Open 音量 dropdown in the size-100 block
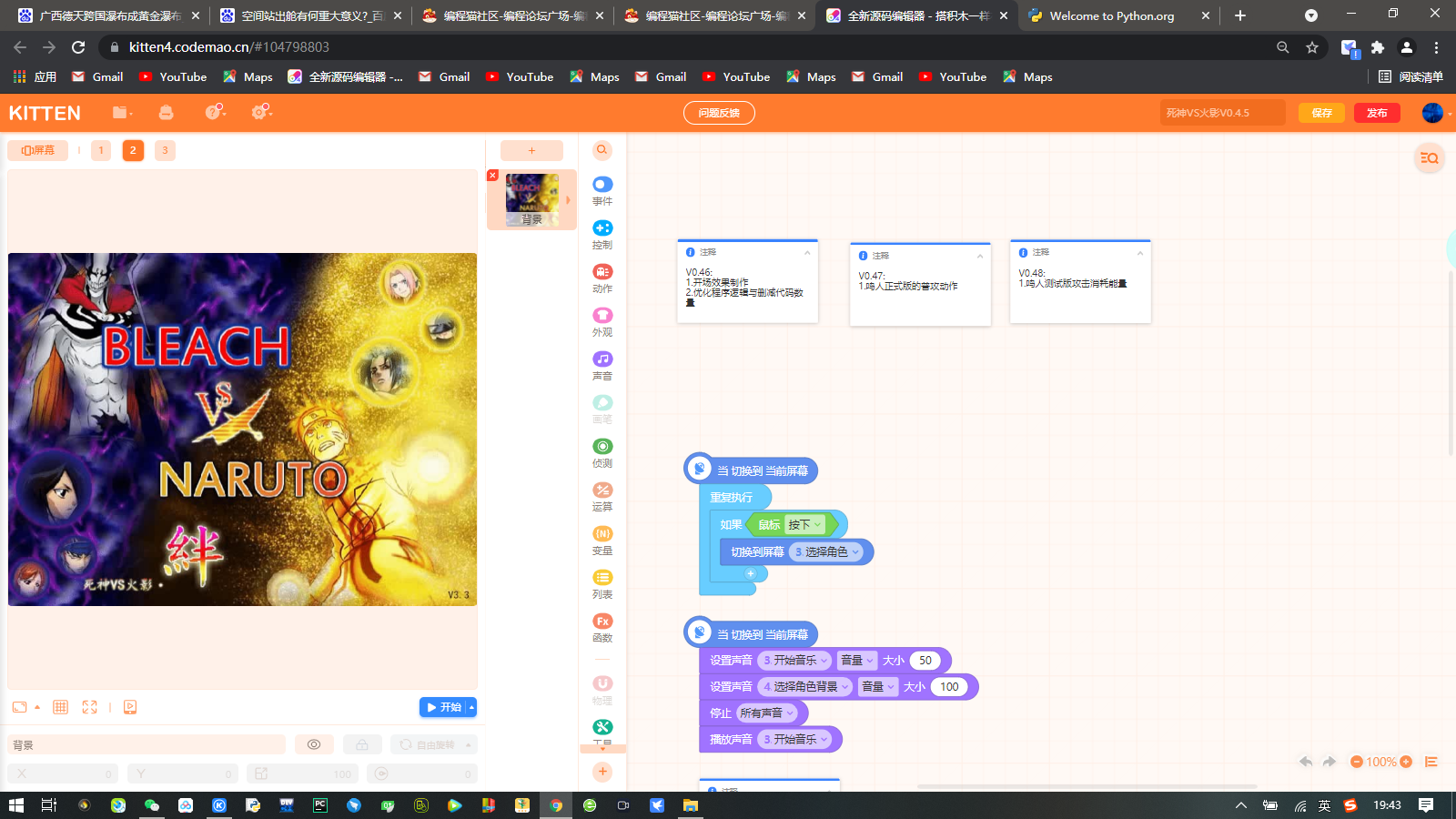This screenshot has height=819, width=1456. (x=878, y=687)
